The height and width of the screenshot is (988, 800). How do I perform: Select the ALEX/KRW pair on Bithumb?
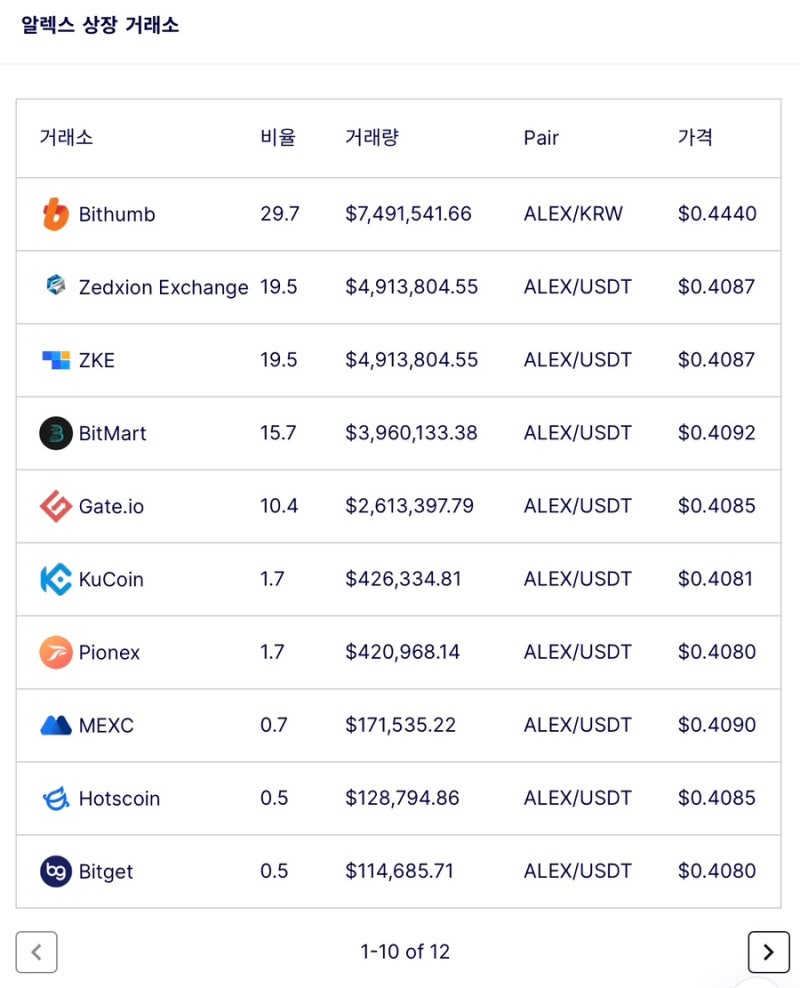573,214
